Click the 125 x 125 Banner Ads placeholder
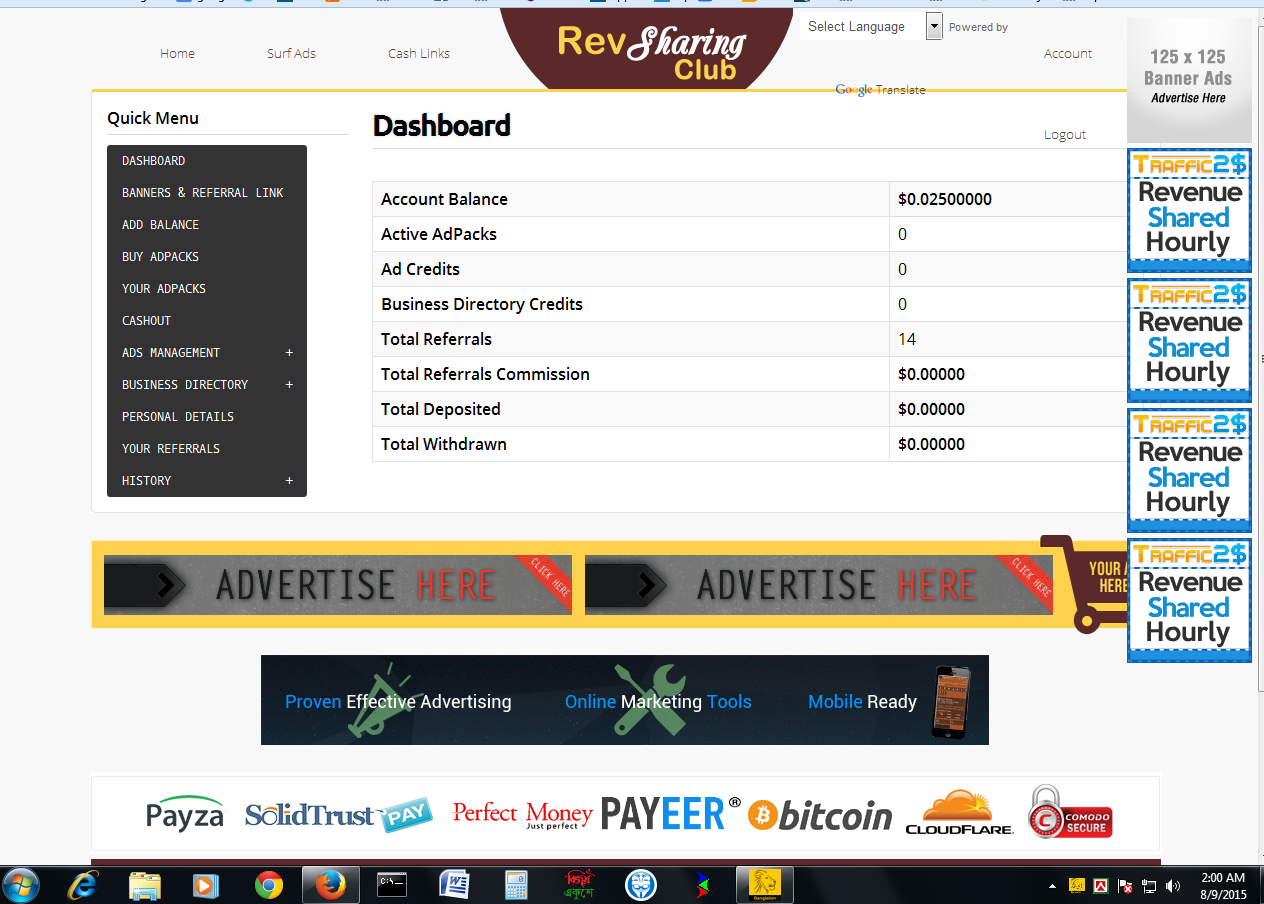The image size is (1264, 904). tap(1188, 80)
